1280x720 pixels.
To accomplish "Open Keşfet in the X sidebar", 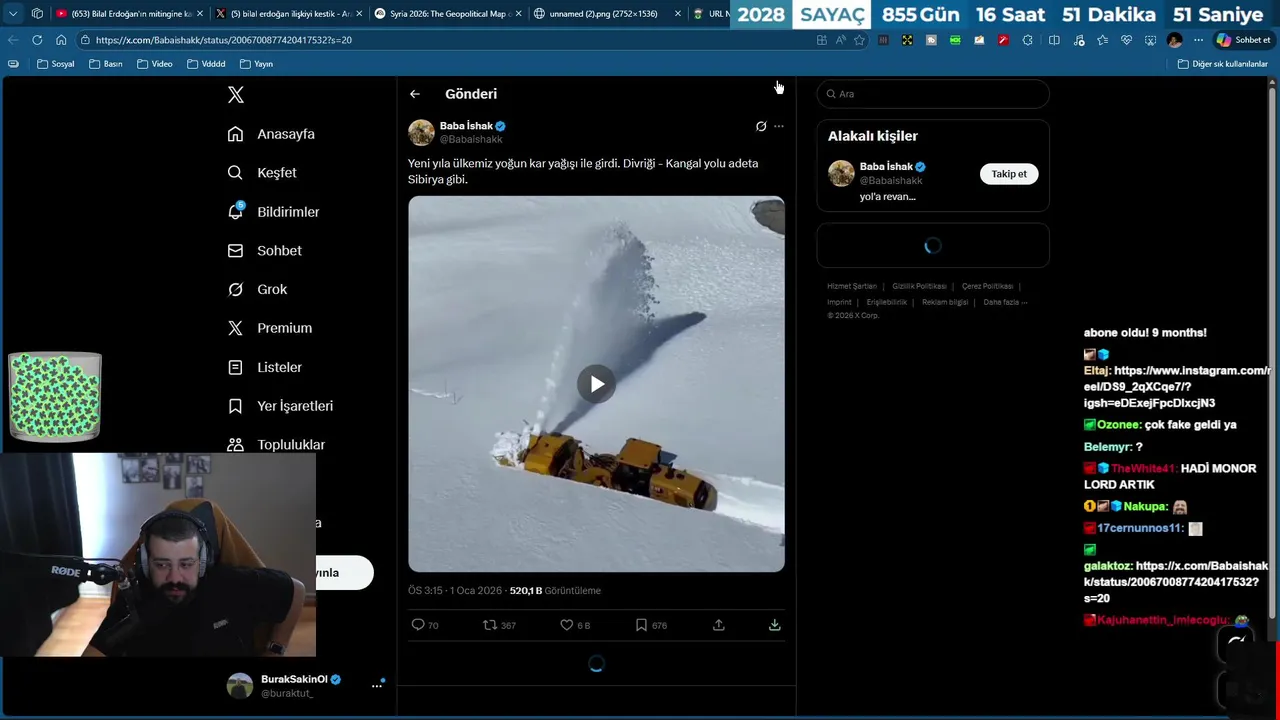I will tap(262, 173).
